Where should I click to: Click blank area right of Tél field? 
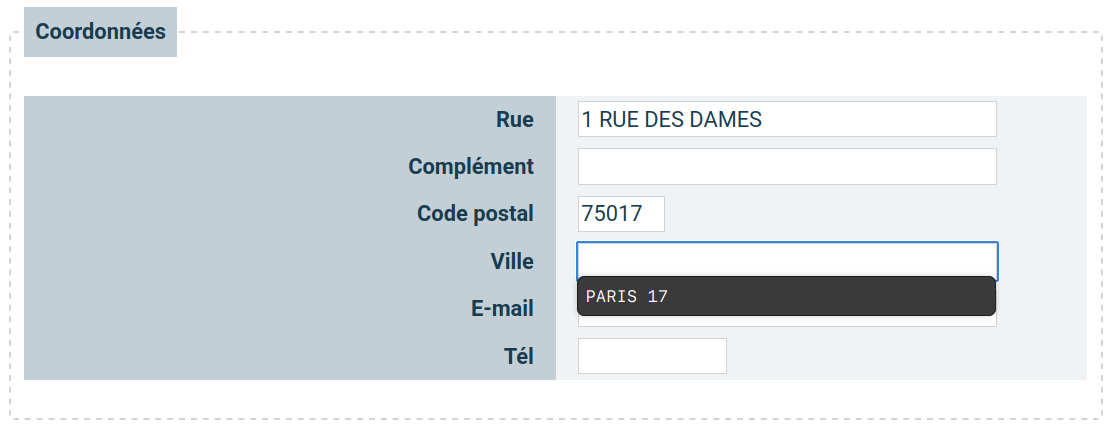tap(900, 356)
